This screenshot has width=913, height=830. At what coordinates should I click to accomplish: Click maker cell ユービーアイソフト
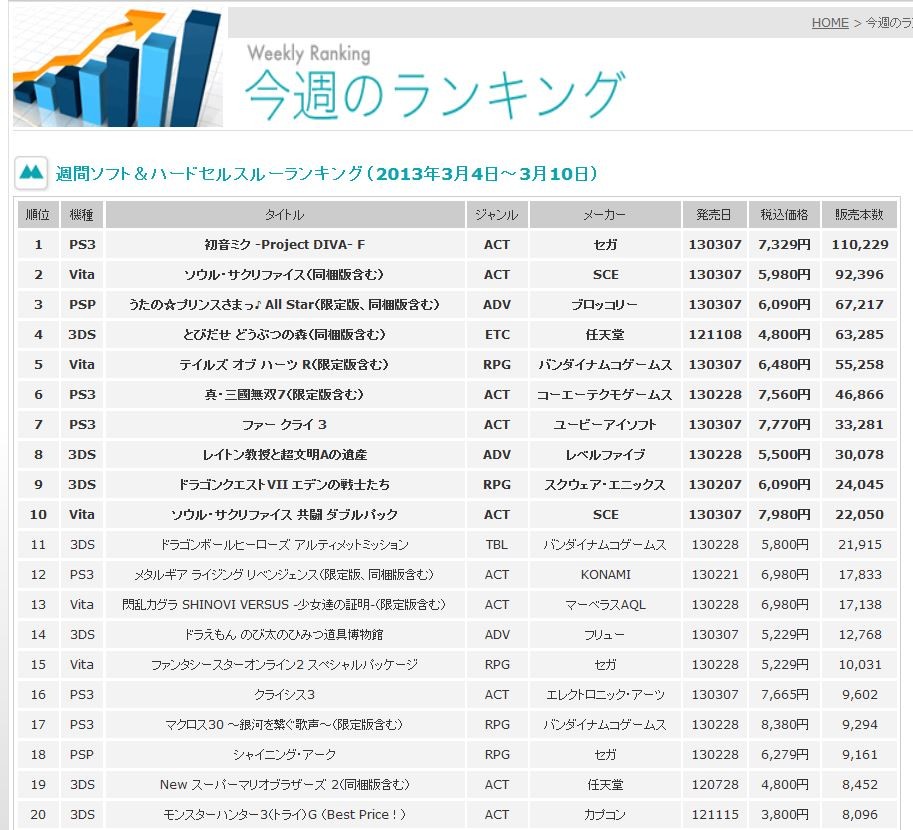605,425
